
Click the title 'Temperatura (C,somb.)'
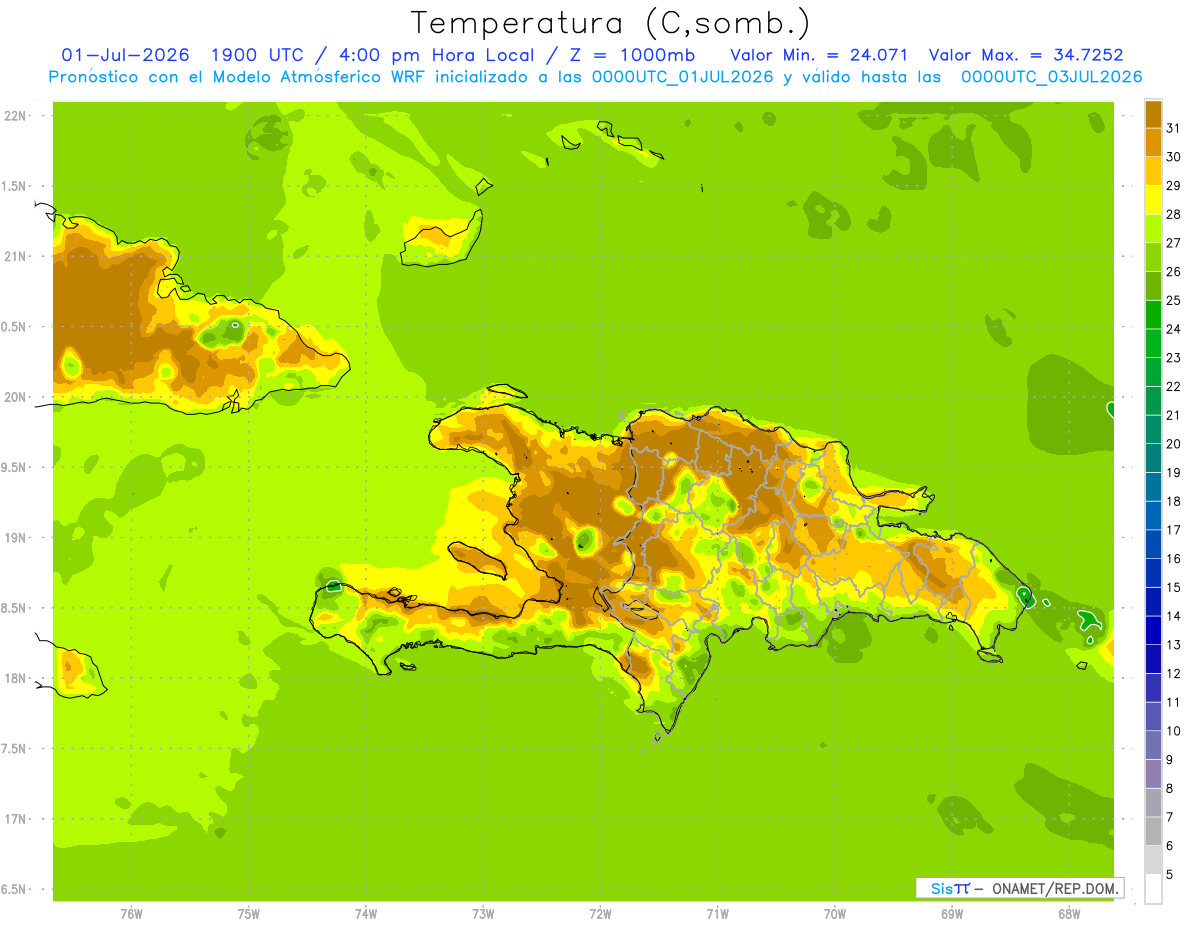click(x=610, y=23)
